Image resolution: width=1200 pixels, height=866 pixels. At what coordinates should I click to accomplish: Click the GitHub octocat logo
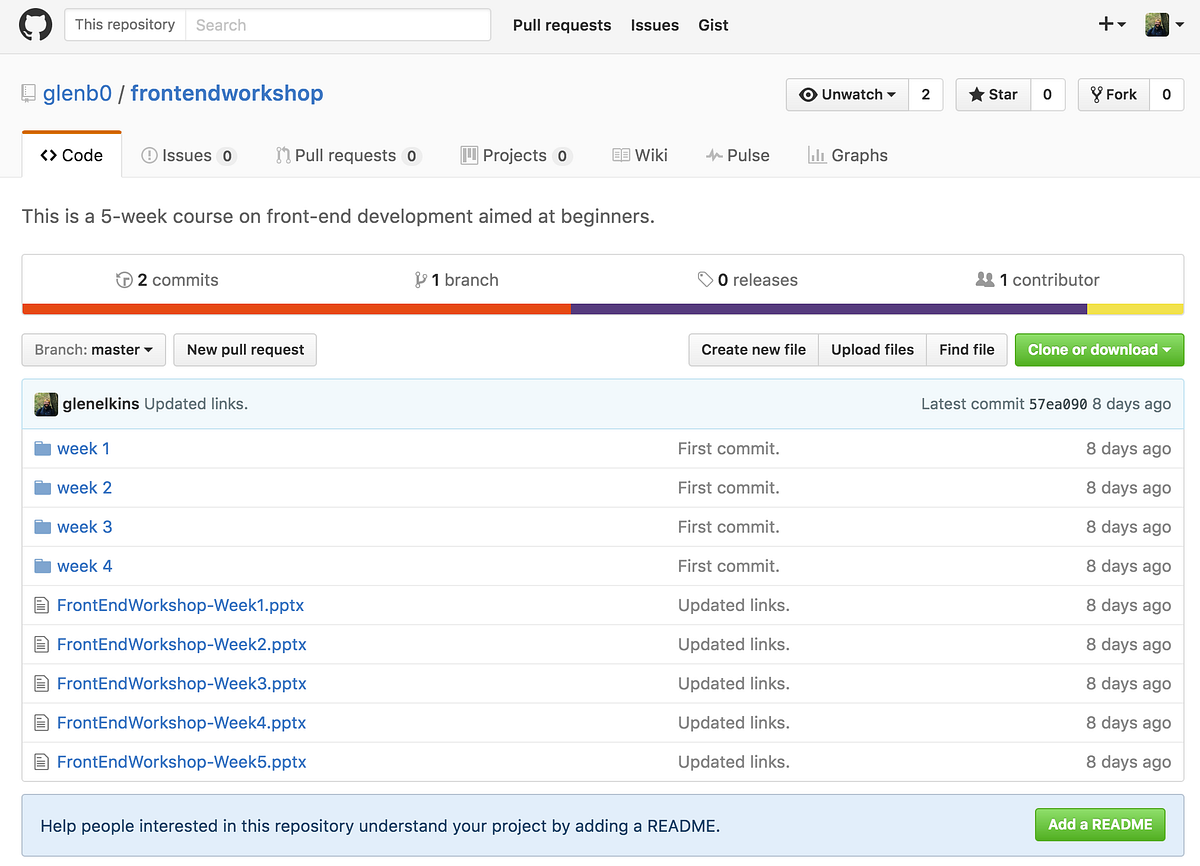pos(35,25)
